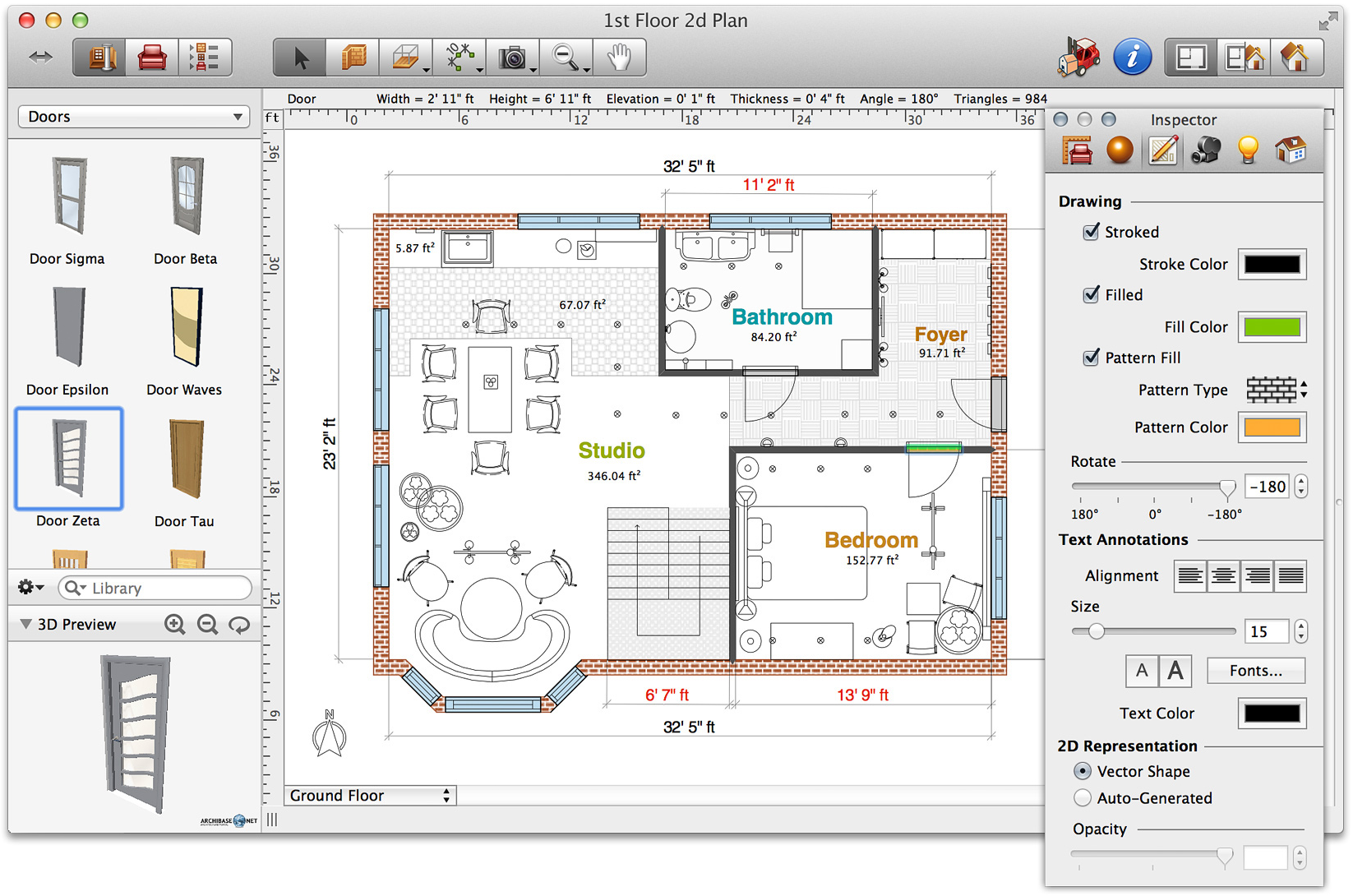This screenshot has width=1353, height=896.
Task: Uncheck the Stroked checkbox
Action: [x=1091, y=232]
